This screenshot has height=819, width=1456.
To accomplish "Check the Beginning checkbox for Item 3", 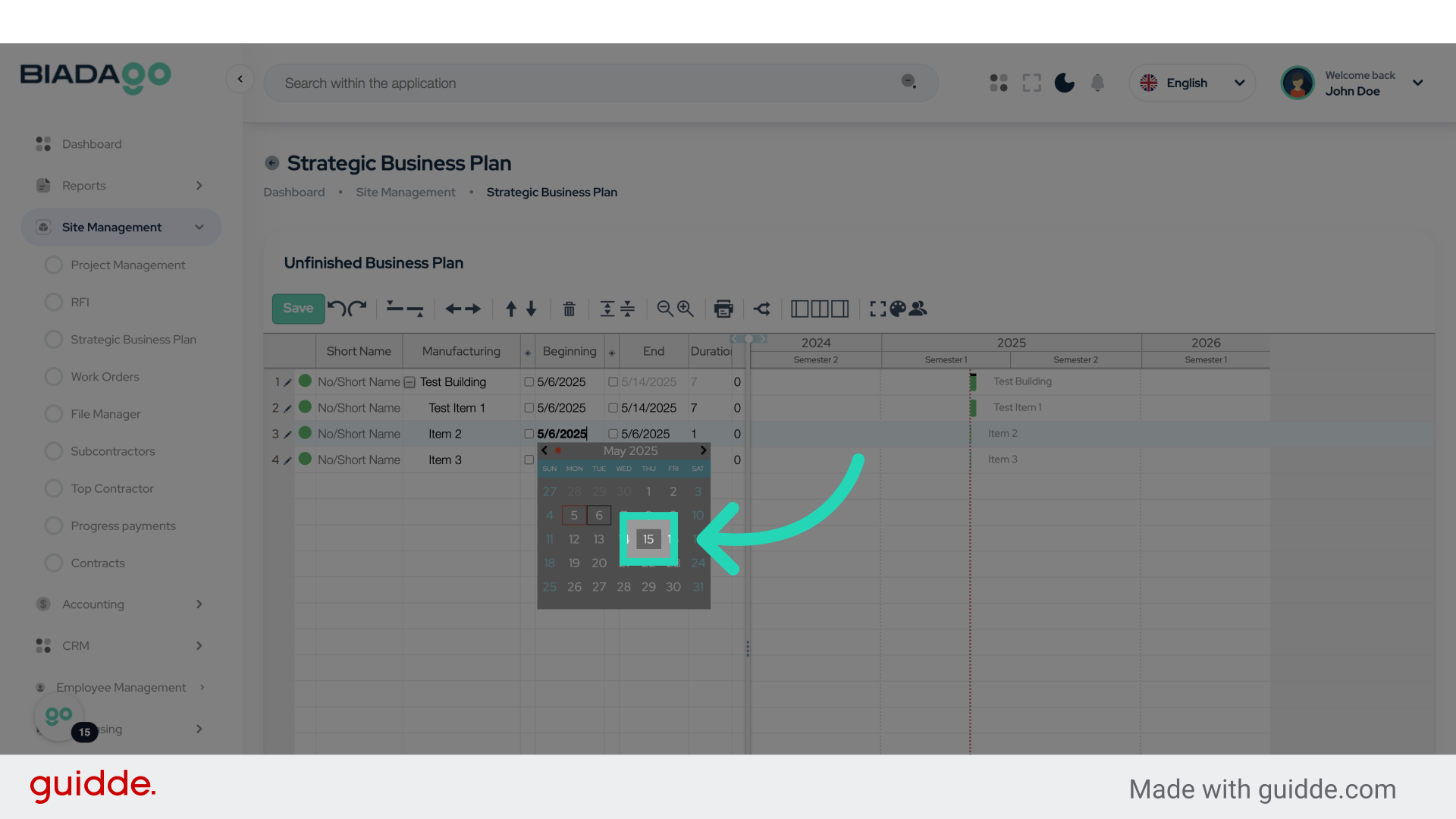I will coord(529,460).
